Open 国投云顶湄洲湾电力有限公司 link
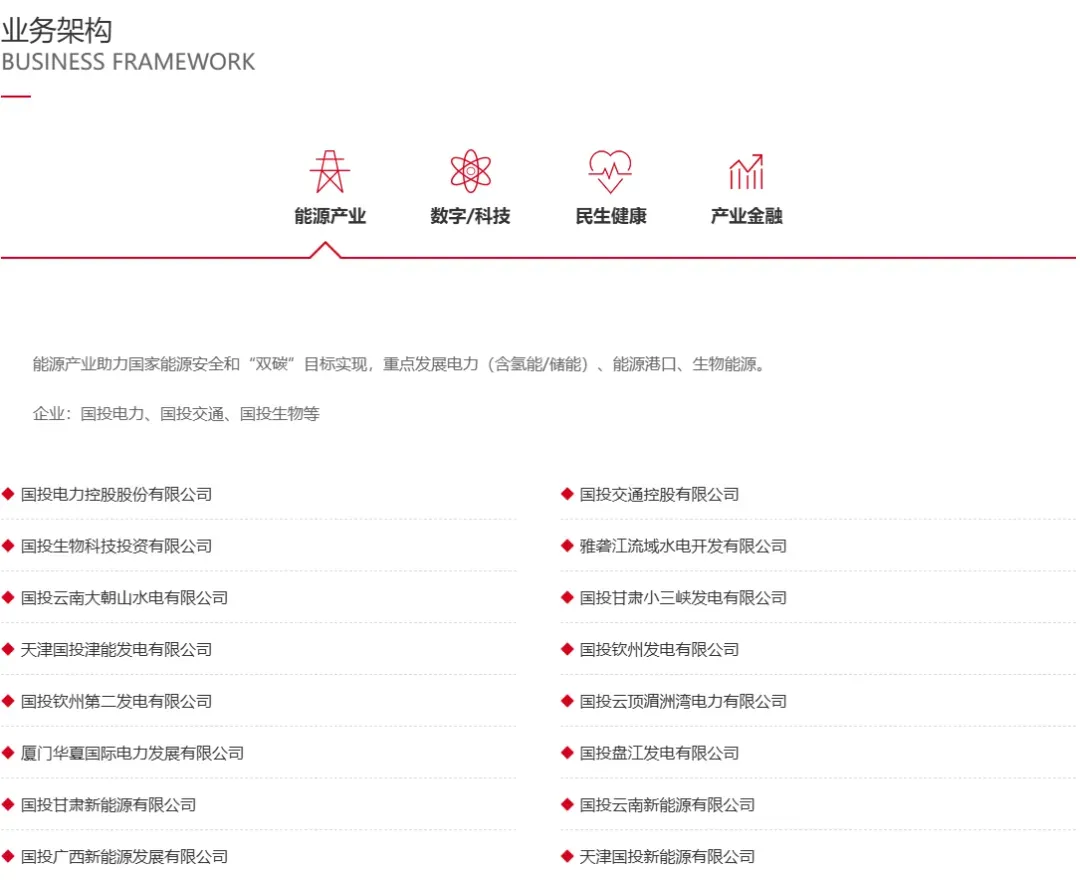Image resolution: width=1080 pixels, height=880 pixels. point(683,701)
